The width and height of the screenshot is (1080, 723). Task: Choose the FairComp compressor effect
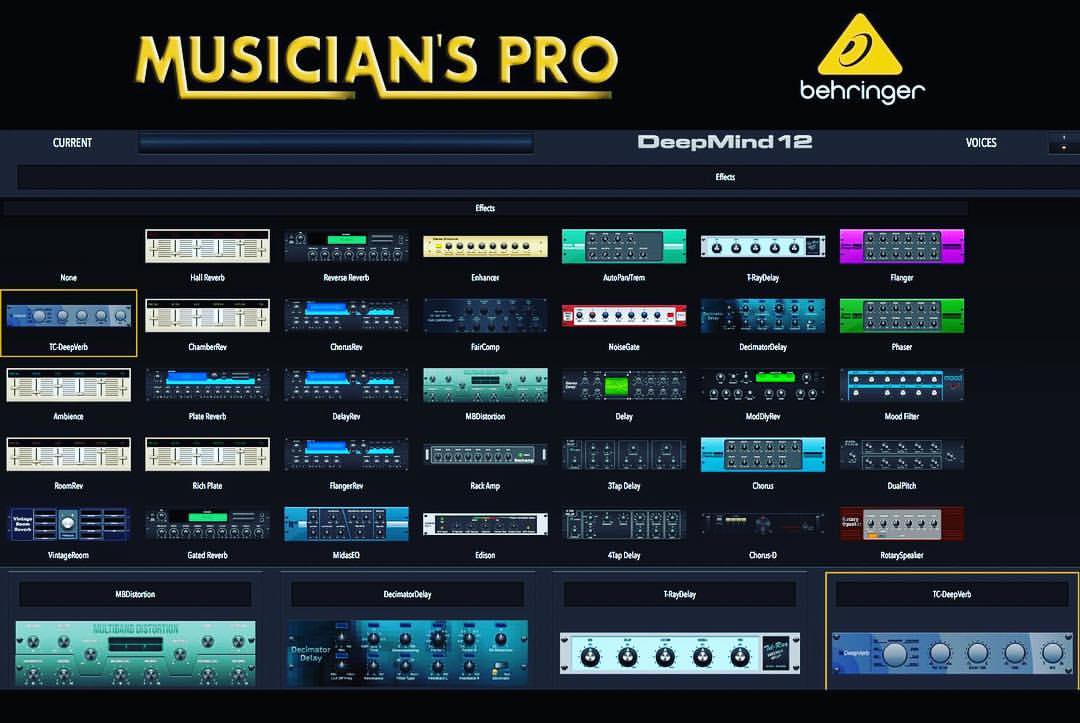coord(485,315)
